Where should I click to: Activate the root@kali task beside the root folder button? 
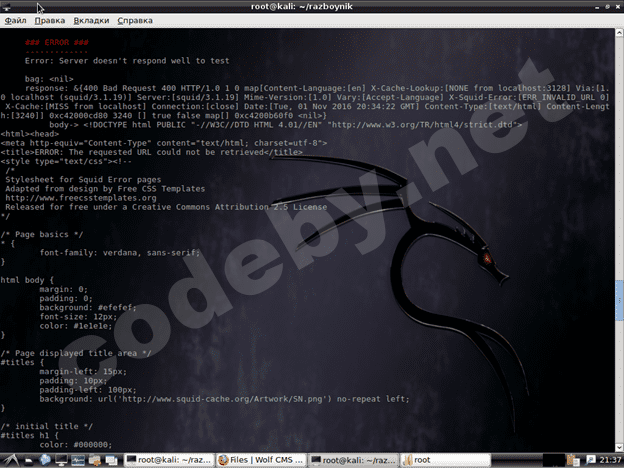click(354, 460)
